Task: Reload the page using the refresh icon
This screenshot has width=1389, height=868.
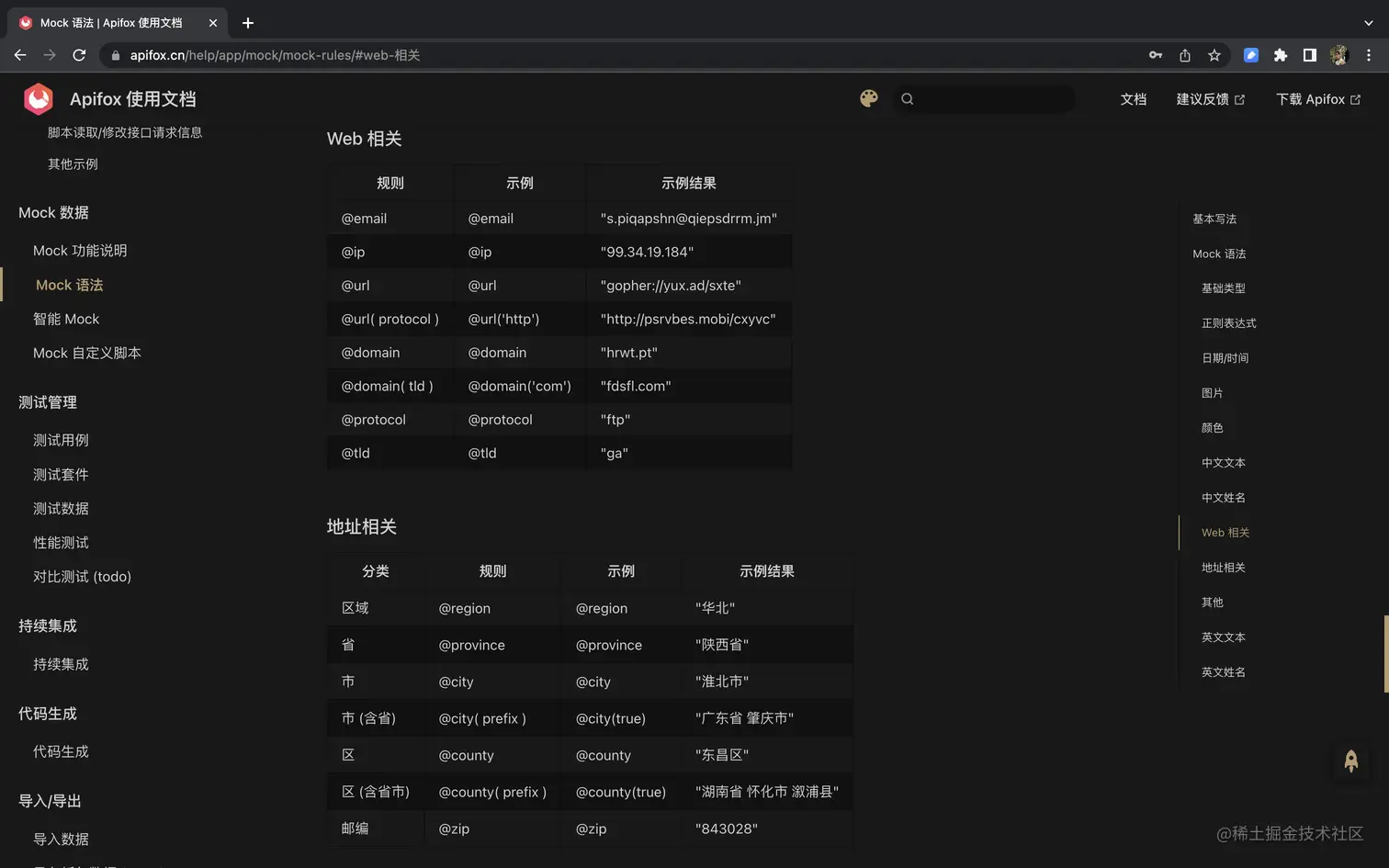Action: [x=79, y=55]
